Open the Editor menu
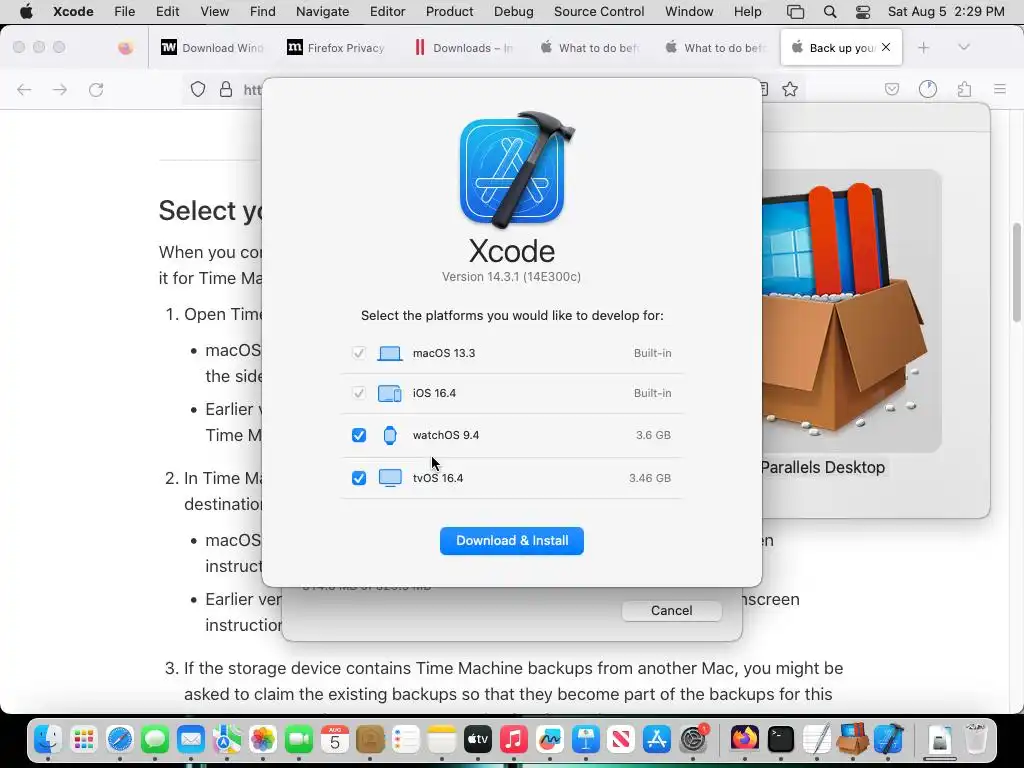This screenshot has width=1024, height=768. 387,12
